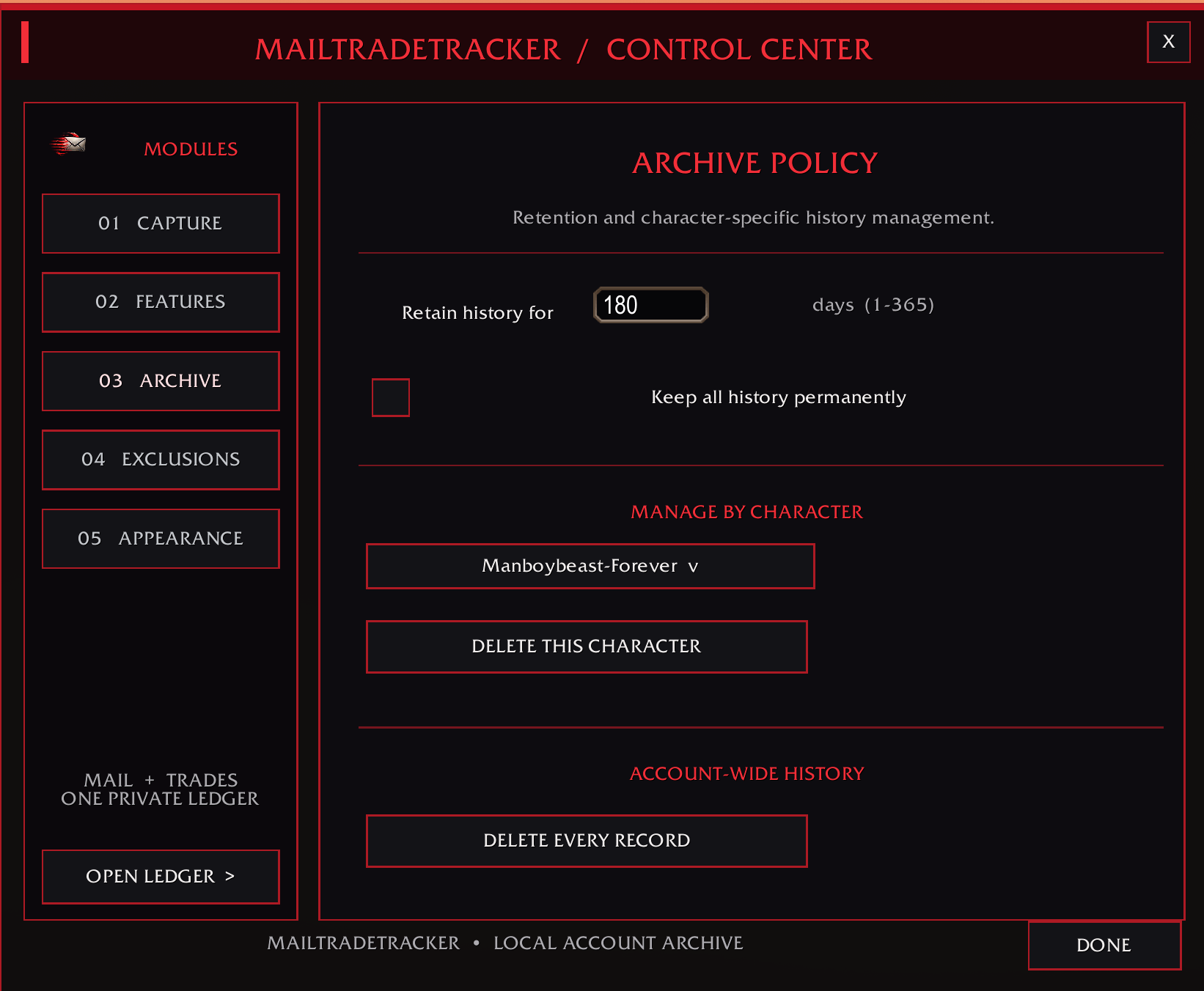
Task: Click the Account-Wide History heading
Action: 747,773
